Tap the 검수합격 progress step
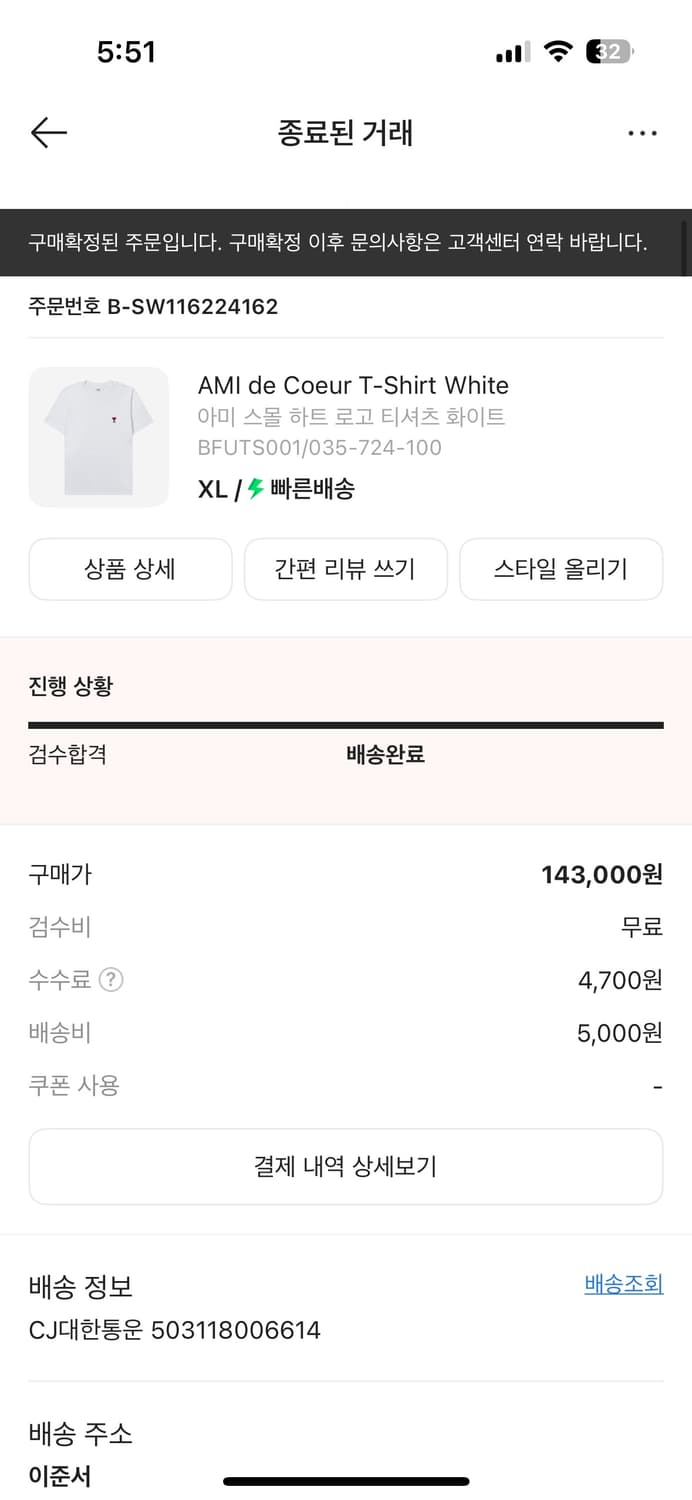The image size is (692, 1500). point(67,754)
